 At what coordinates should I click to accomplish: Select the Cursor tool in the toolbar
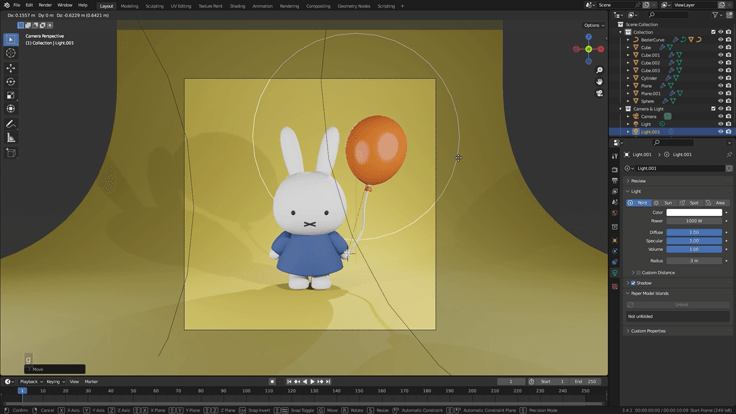[11, 54]
